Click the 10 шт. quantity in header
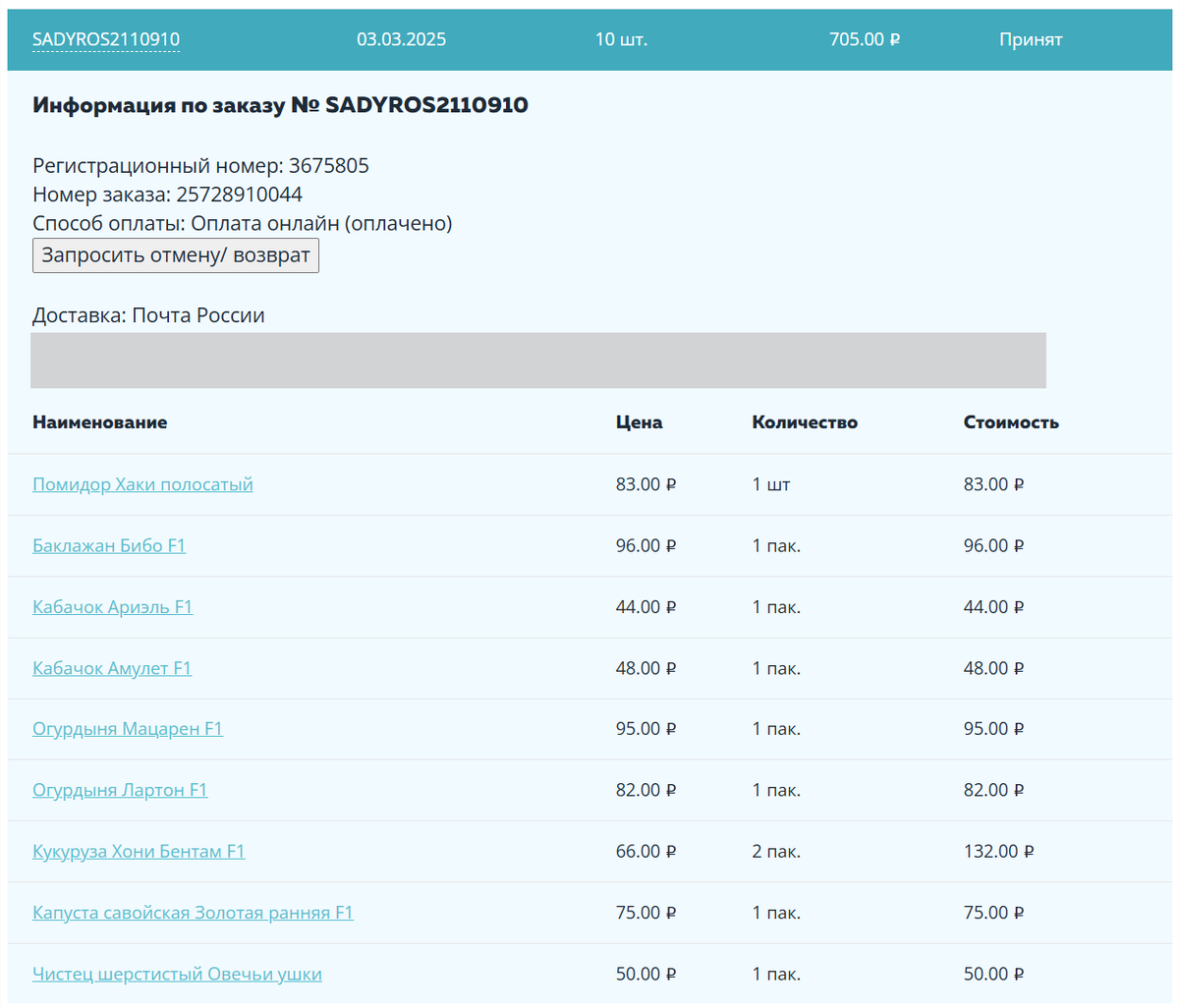Screen dimensions: 1179x1008 coord(621,39)
